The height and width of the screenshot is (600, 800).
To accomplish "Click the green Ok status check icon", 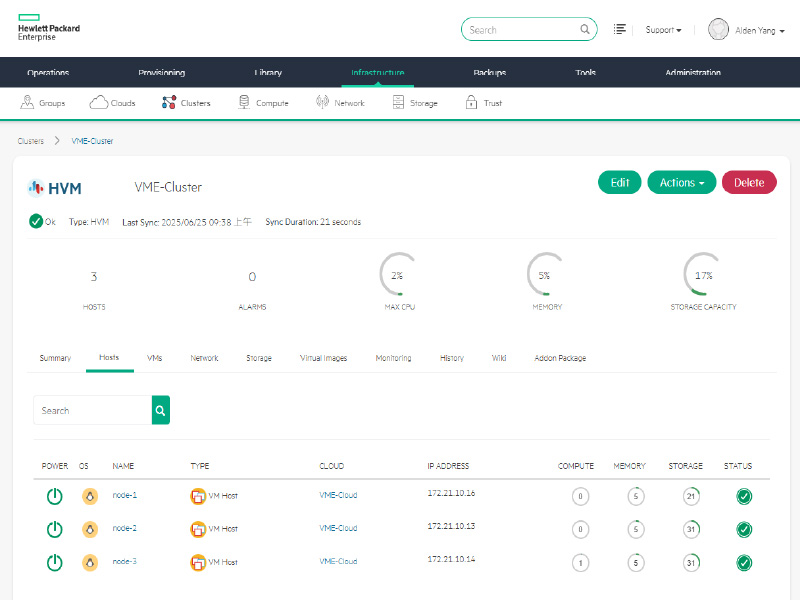I will click(x=36, y=221).
